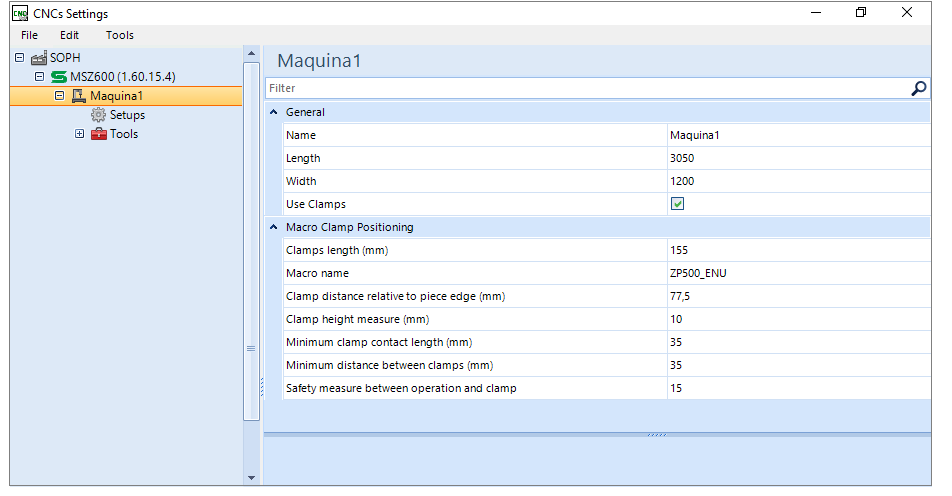This screenshot has width=952, height=496.
Task: Click the filter magnifying glass icon
Action: (x=919, y=89)
